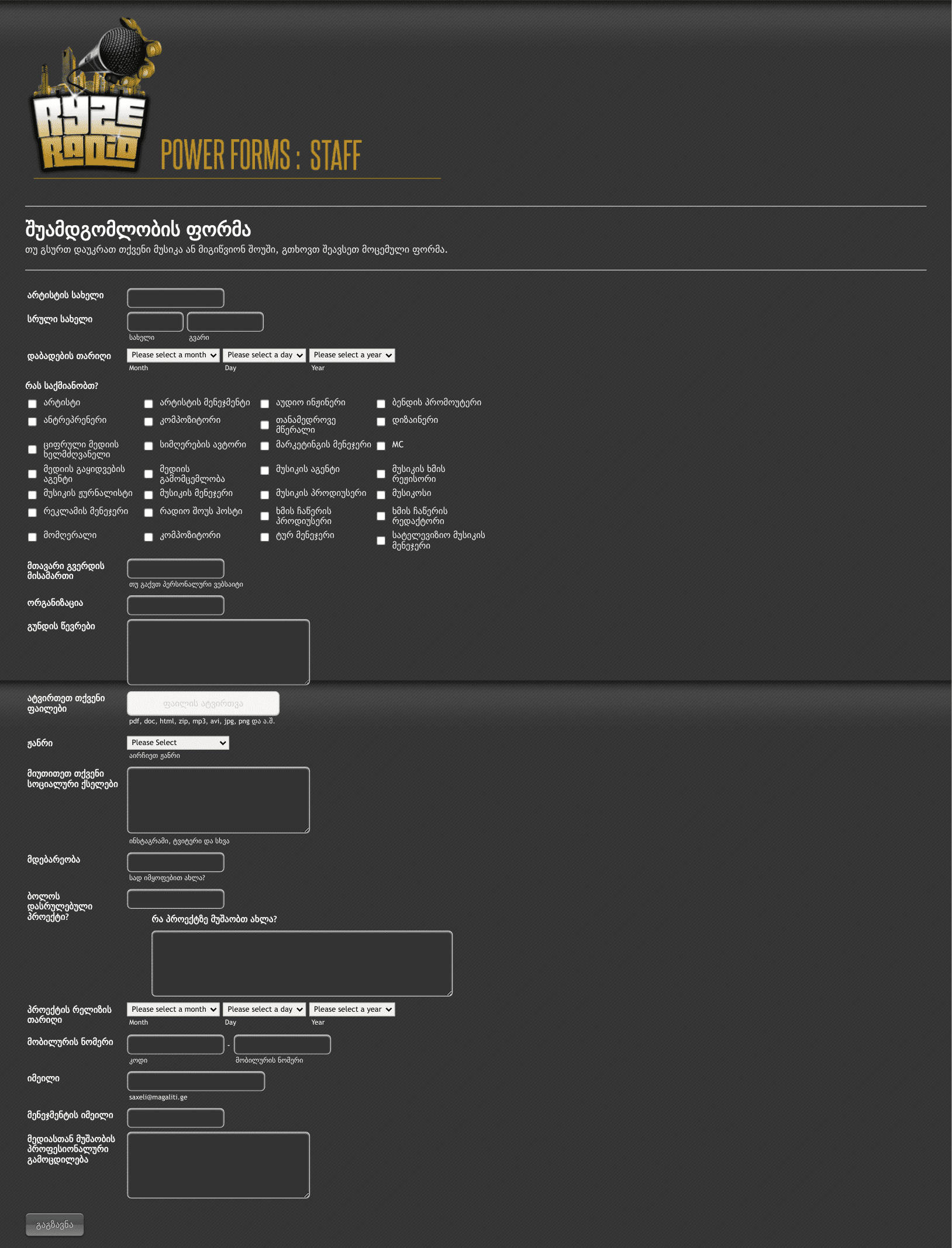This screenshot has width=952, height=1248.
Task: Focus the phone კოდი field
Action: coord(175,1044)
